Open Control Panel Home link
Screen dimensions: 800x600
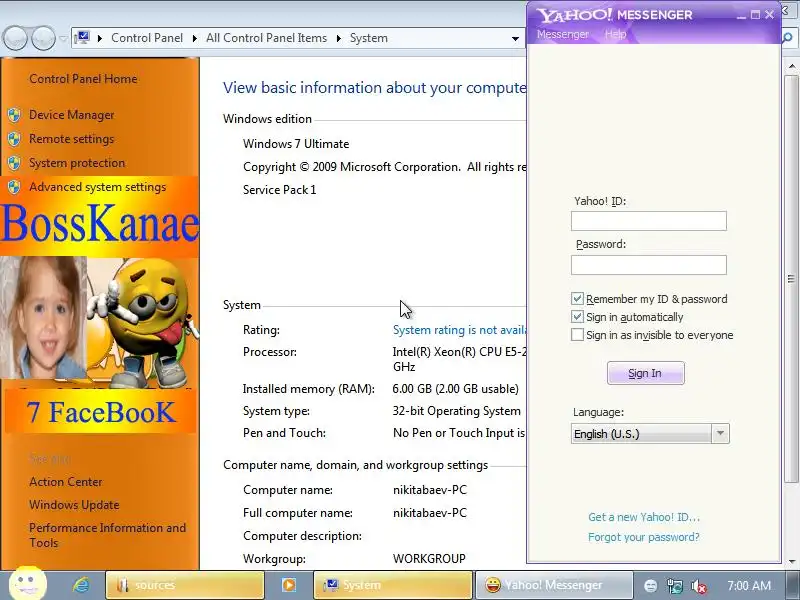point(83,79)
